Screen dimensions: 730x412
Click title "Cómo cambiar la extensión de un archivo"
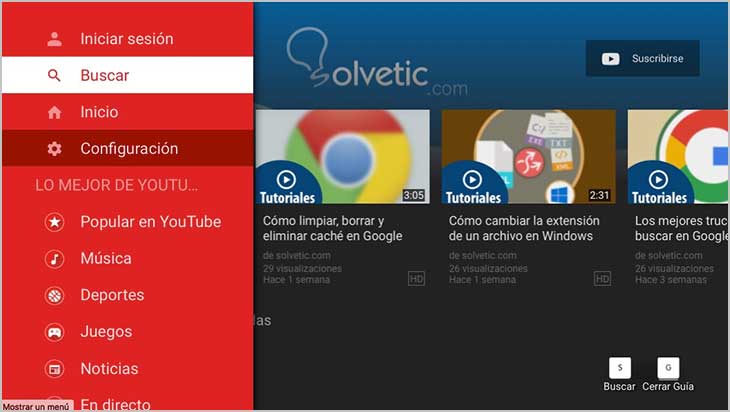tap(524, 229)
